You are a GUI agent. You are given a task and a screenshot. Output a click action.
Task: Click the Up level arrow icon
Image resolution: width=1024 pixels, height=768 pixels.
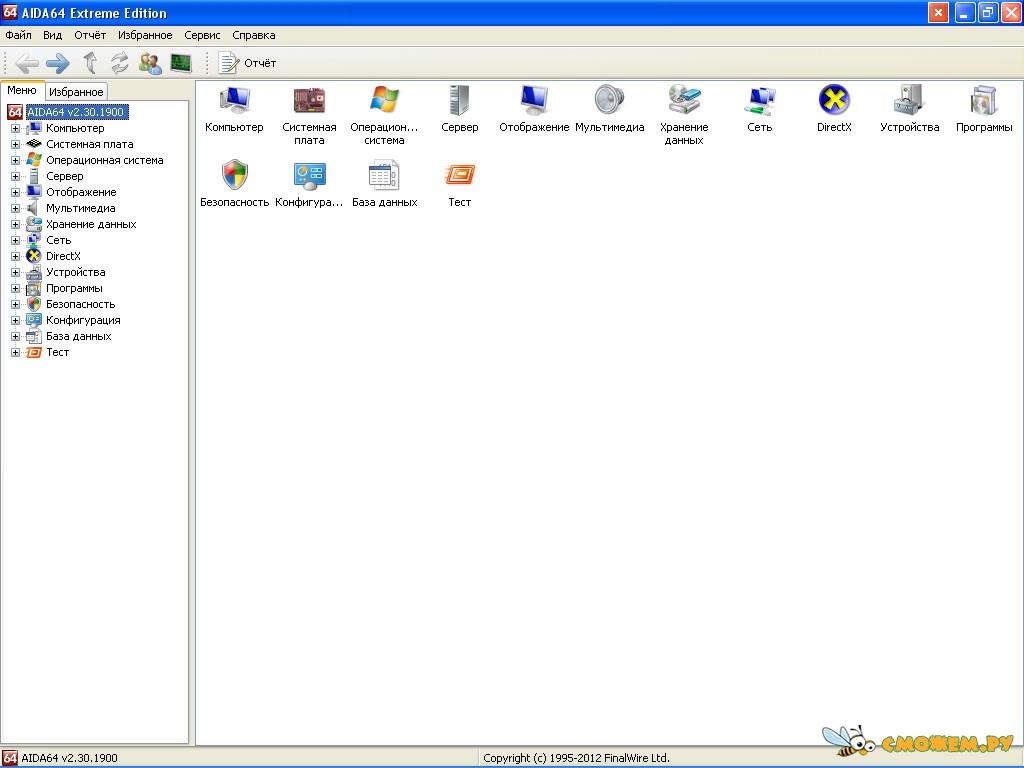[90, 63]
